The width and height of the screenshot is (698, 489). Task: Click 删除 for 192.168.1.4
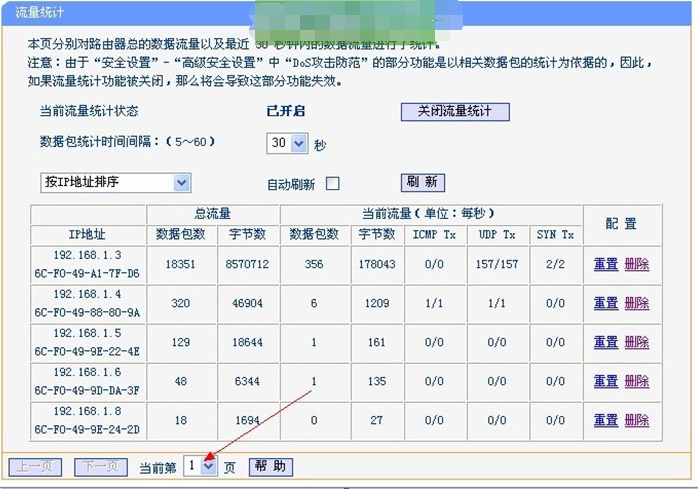tap(637, 303)
